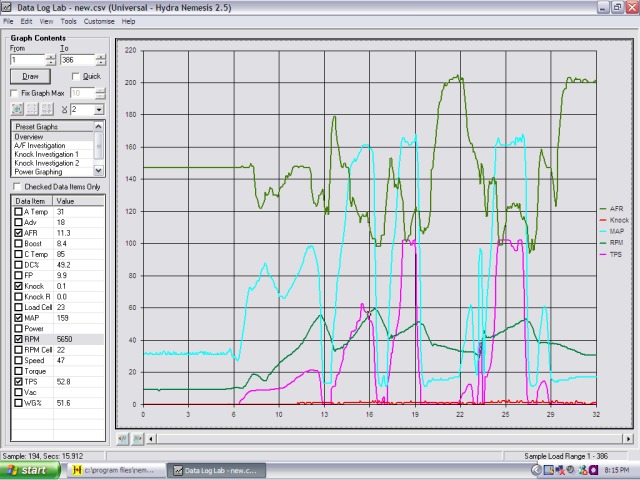The image size is (640, 480).
Task: Open the Customise menu
Action: [x=99, y=21]
